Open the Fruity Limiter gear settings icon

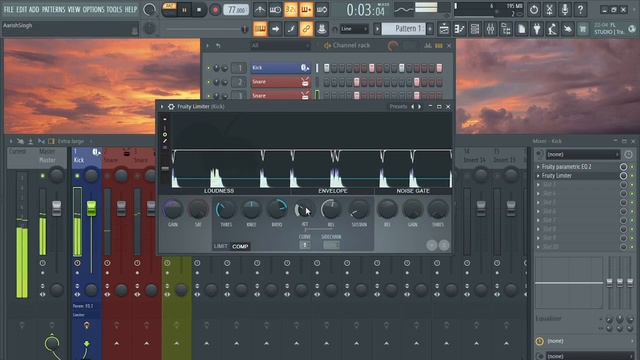(x=171, y=107)
